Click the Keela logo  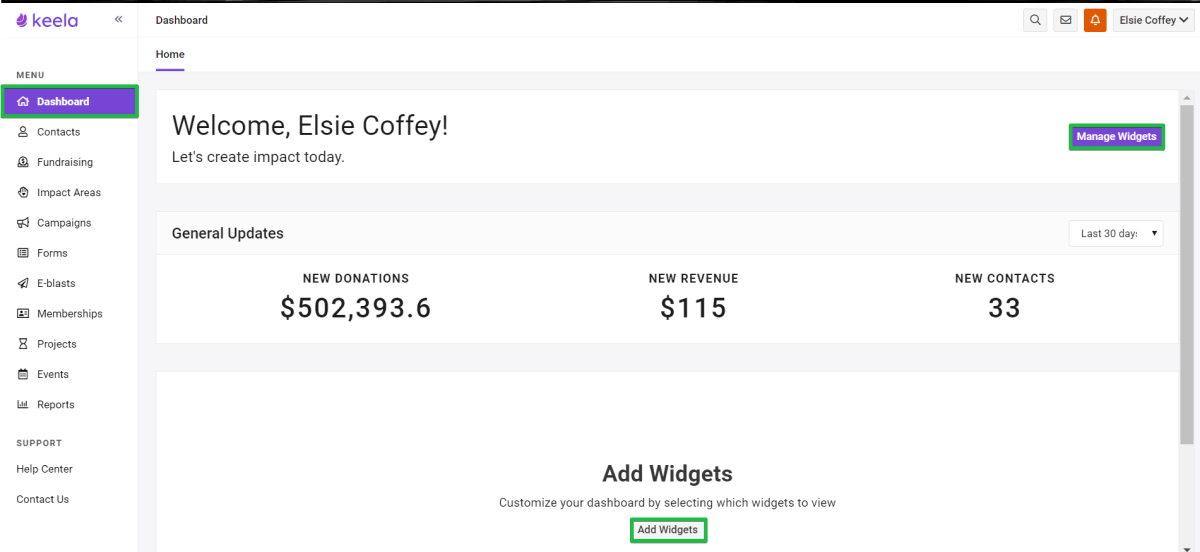click(x=47, y=20)
